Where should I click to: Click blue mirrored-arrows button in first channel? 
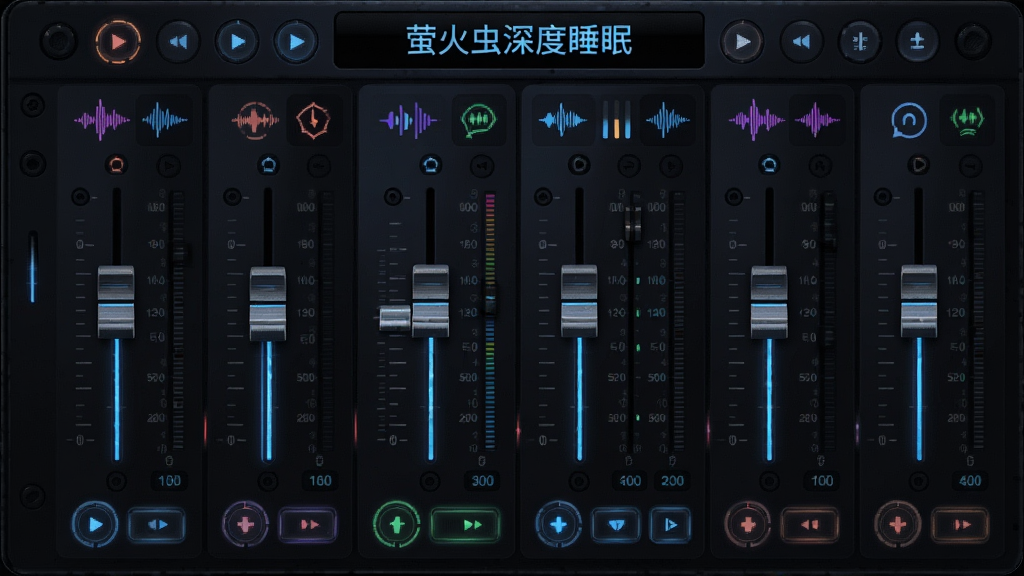157,524
